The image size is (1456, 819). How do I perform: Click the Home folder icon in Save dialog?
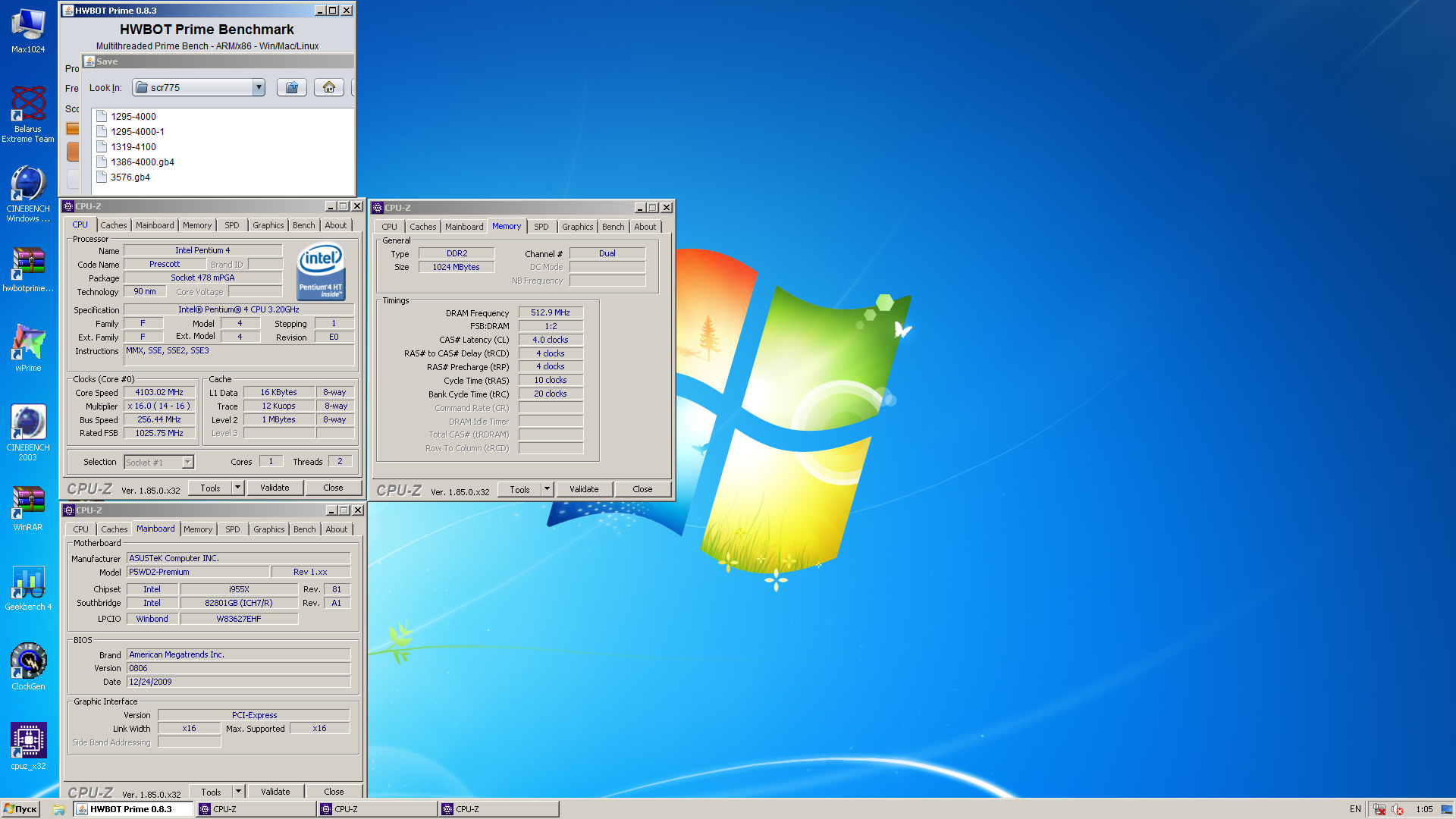click(x=329, y=87)
